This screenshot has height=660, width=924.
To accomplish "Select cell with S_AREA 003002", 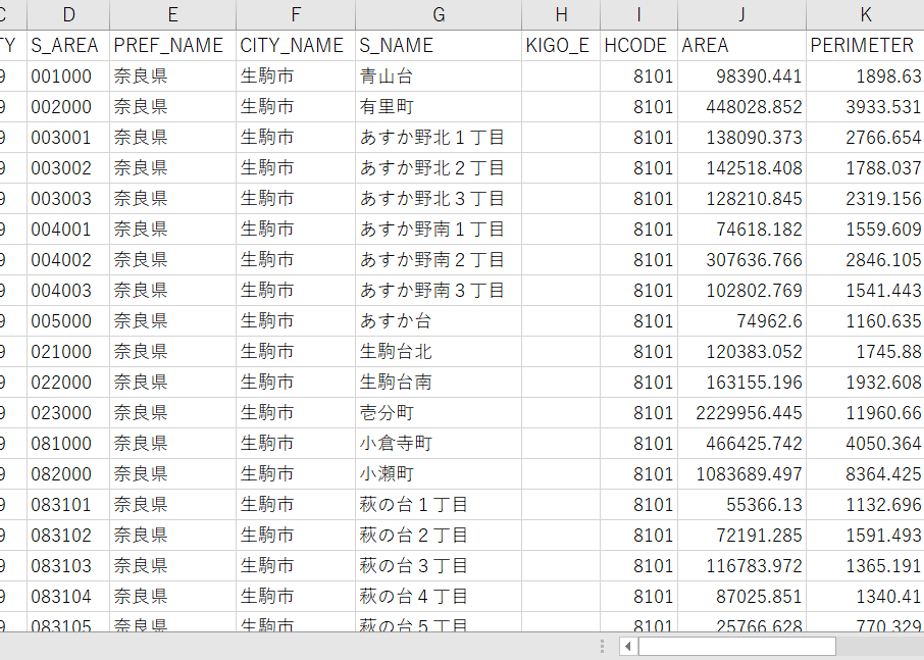I will [x=68, y=168].
